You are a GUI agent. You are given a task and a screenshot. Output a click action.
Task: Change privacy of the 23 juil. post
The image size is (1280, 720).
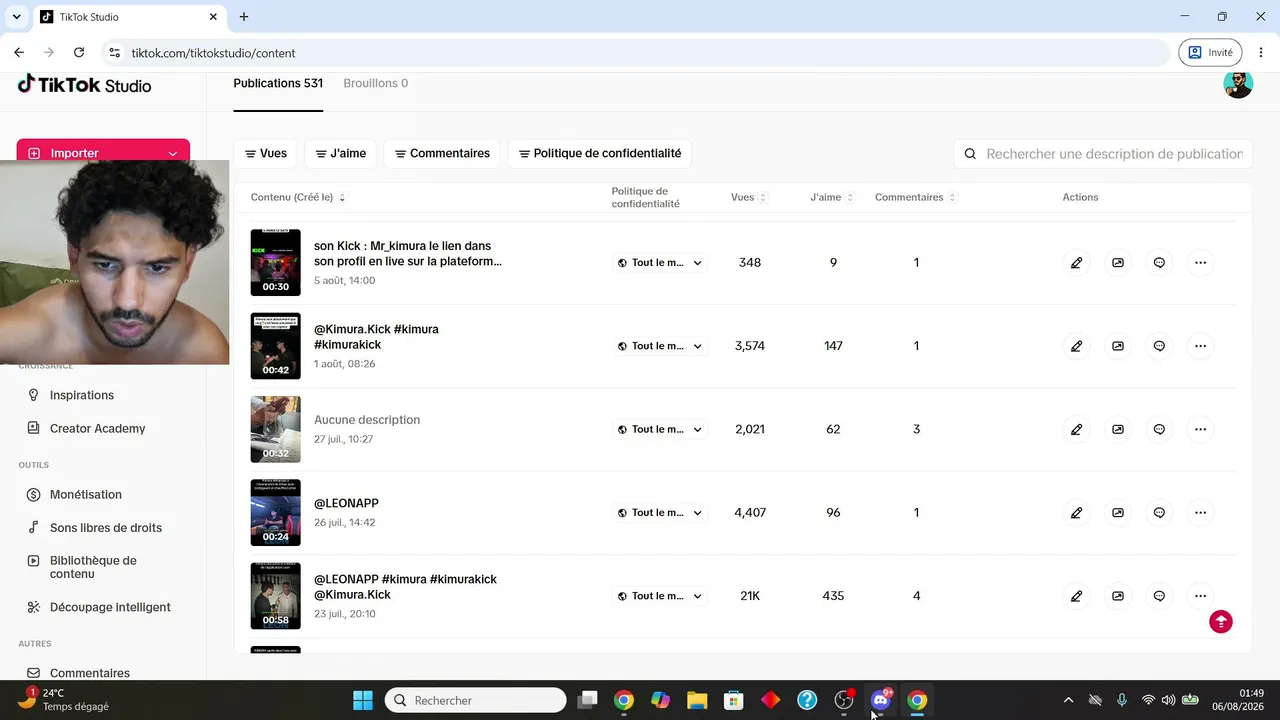(661, 596)
